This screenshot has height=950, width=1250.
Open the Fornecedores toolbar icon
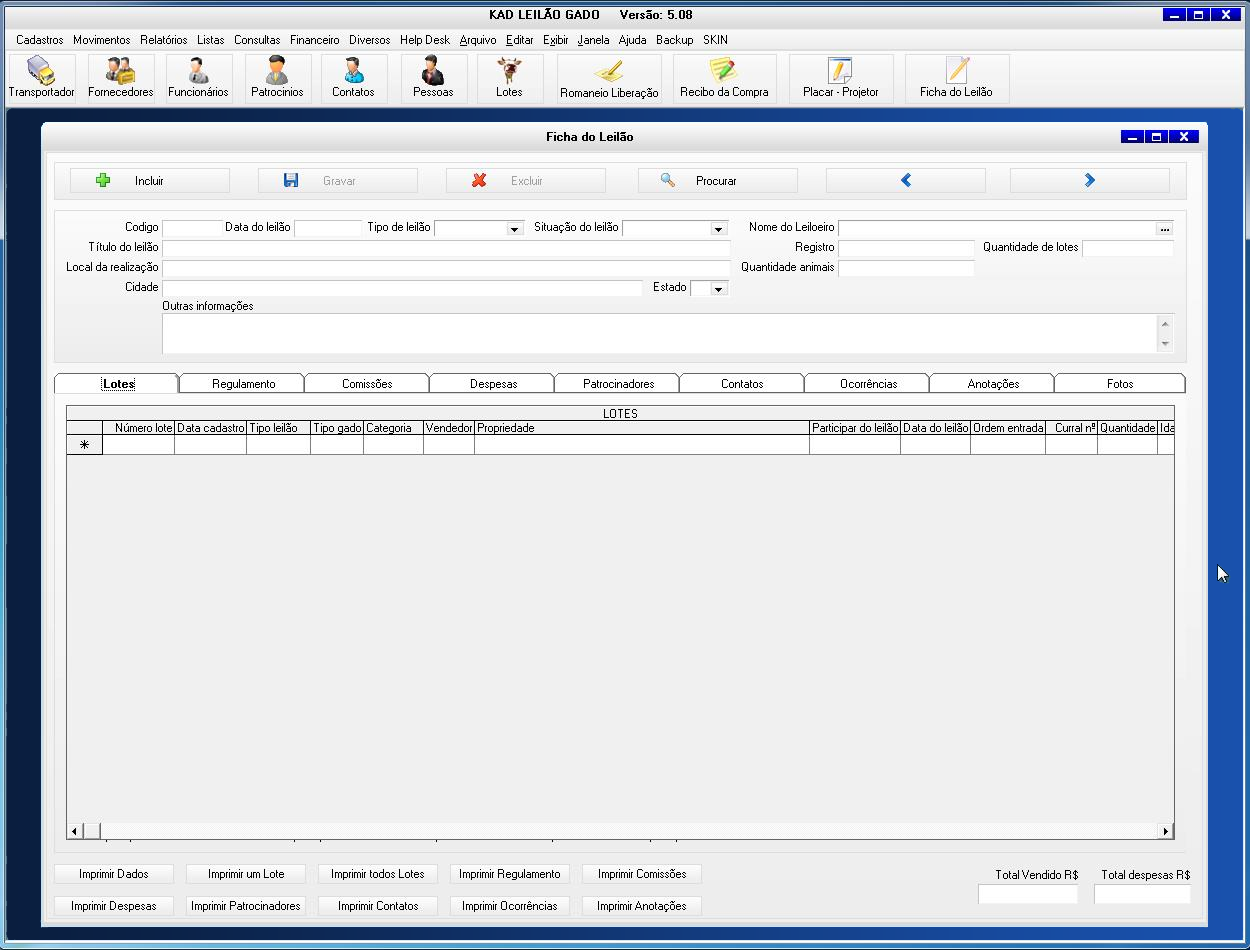[x=121, y=78]
